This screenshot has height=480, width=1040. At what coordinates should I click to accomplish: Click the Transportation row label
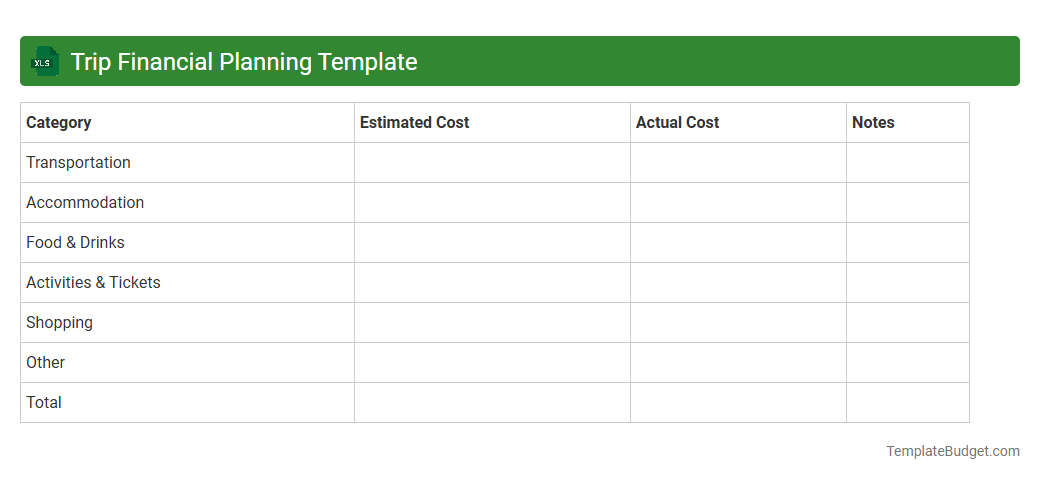click(x=78, y=162)
